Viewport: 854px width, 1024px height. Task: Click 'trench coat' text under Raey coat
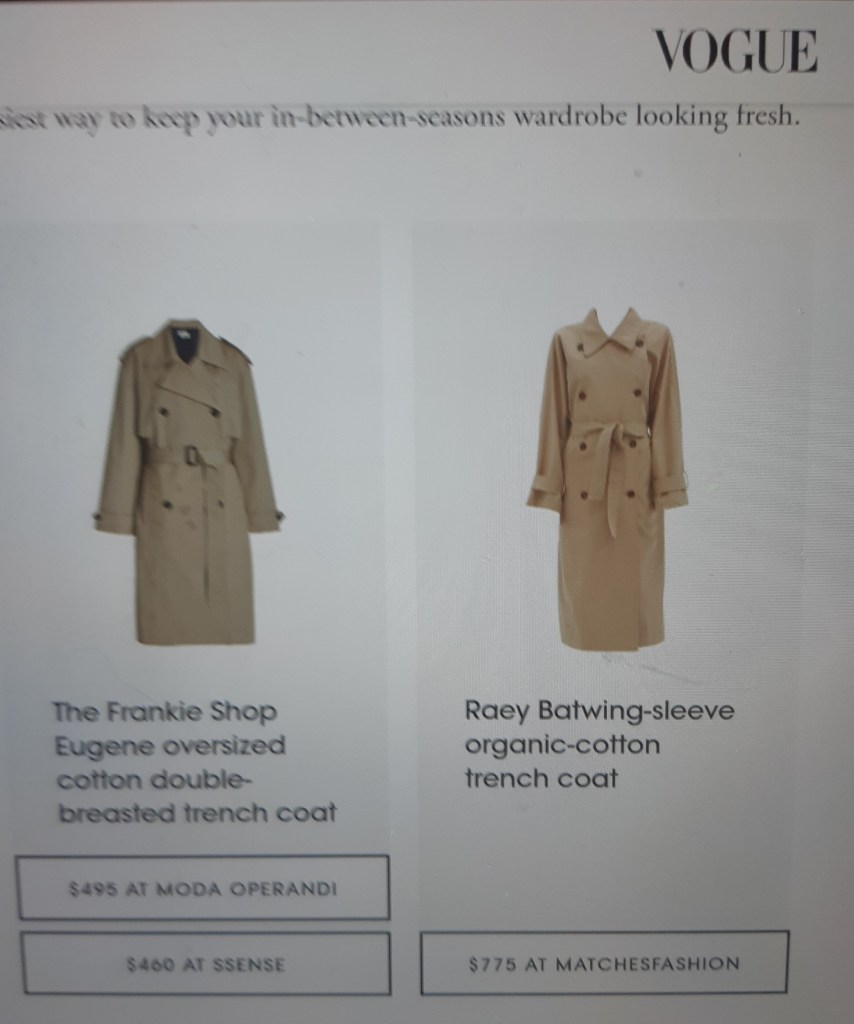coord(541,778)
